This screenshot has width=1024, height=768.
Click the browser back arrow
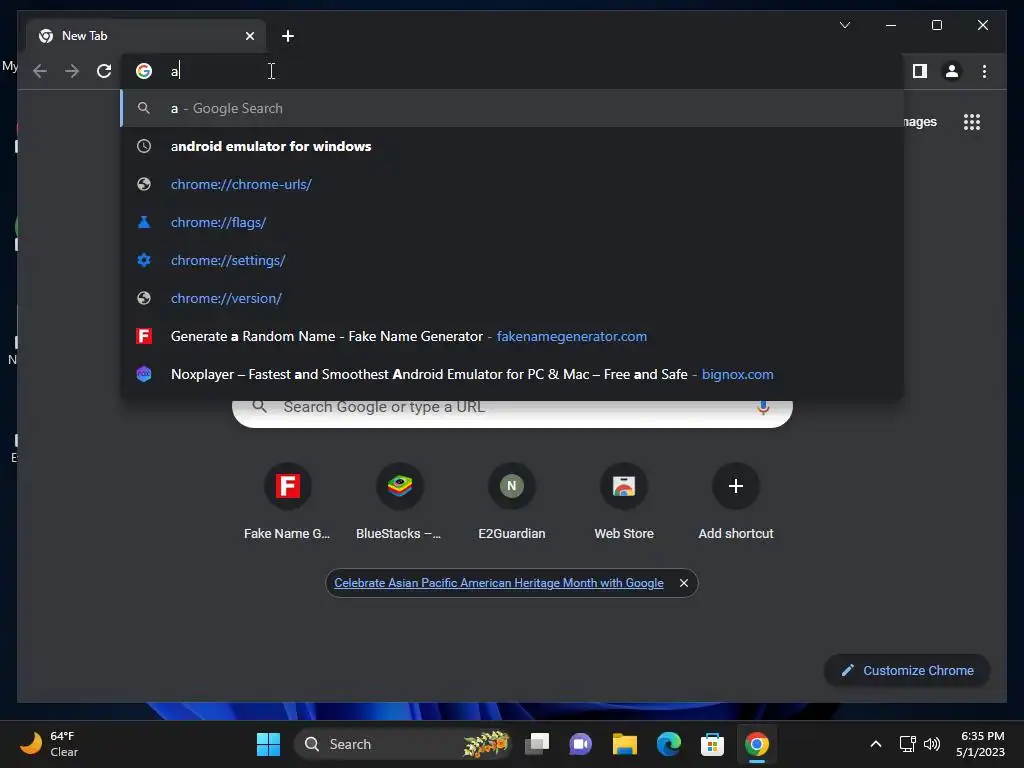(40, 71)
